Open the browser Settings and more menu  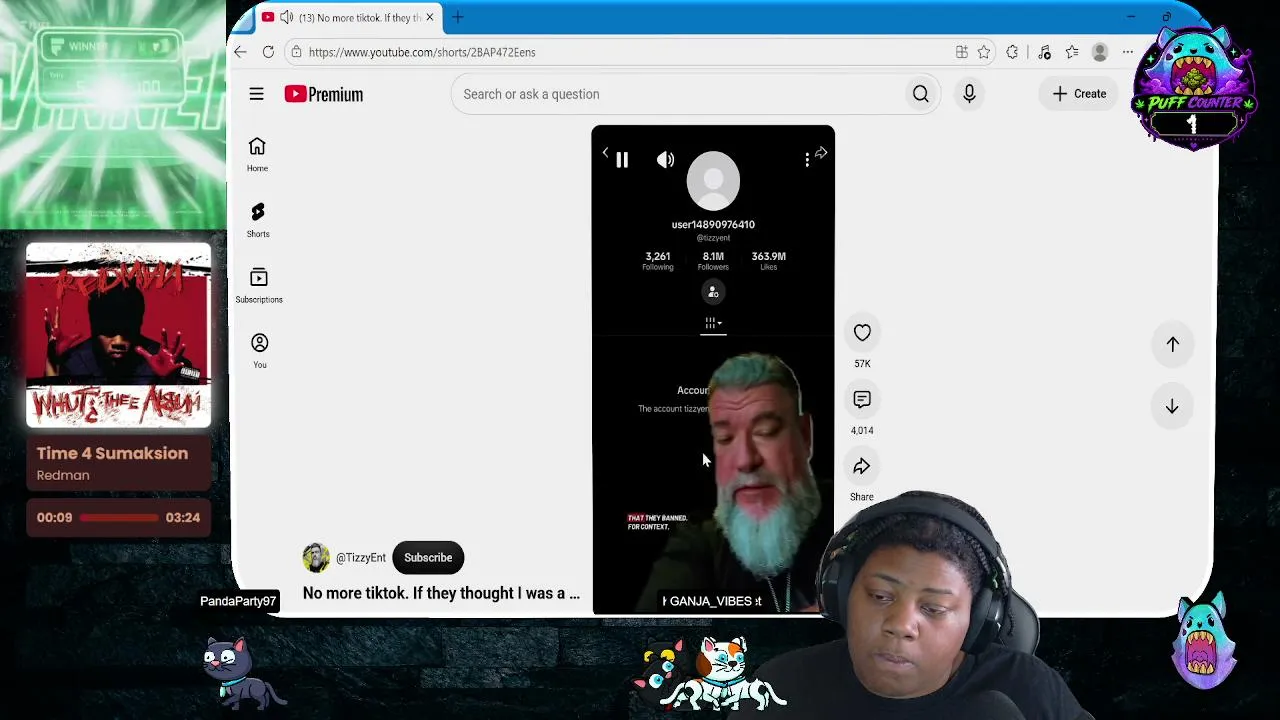(1128, 52)
